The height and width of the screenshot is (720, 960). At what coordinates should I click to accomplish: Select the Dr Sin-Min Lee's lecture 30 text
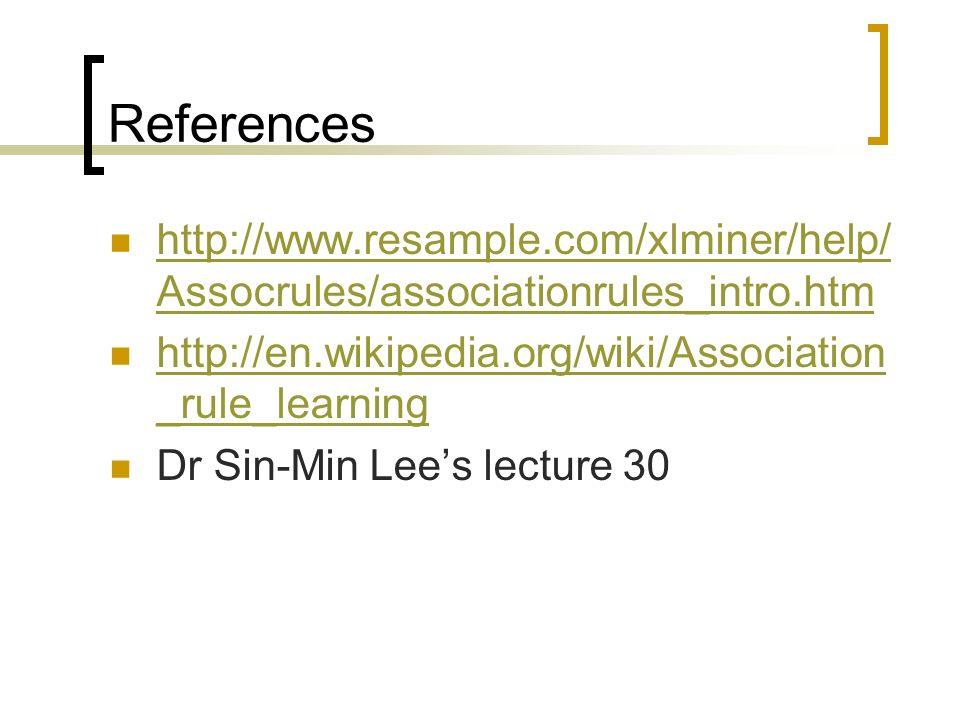coord(413,466)
